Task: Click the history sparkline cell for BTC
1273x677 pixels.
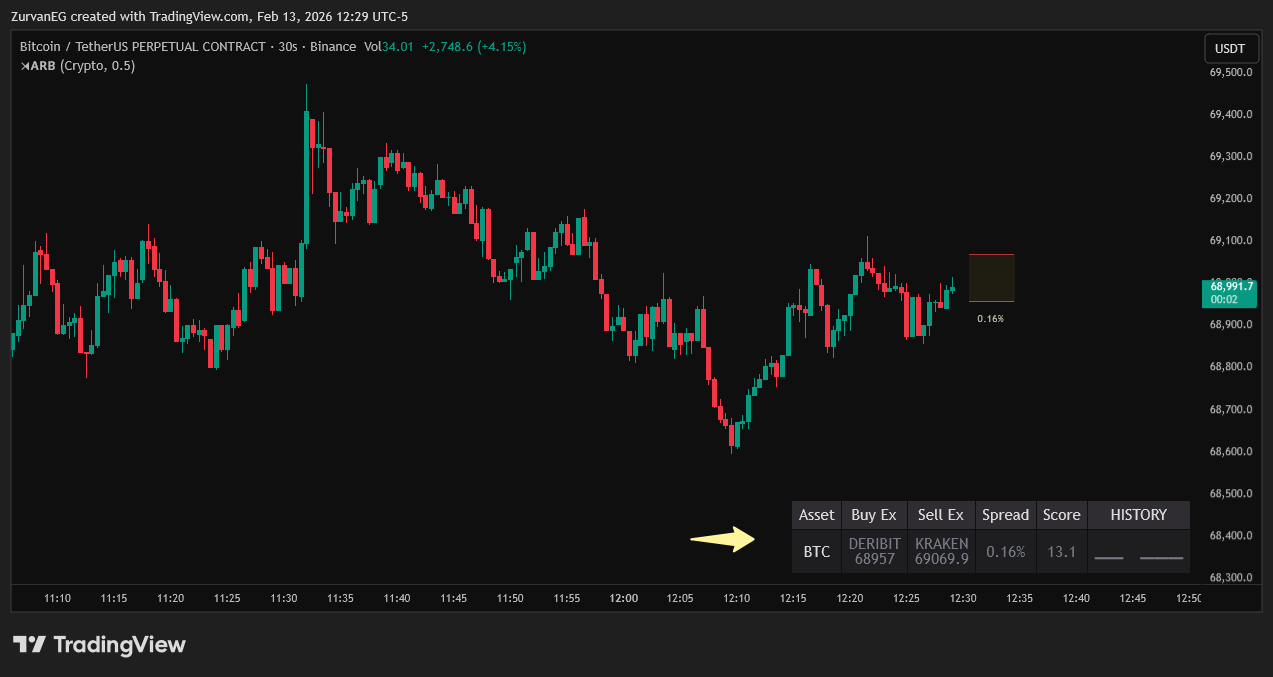Action: coord(1139,551)
